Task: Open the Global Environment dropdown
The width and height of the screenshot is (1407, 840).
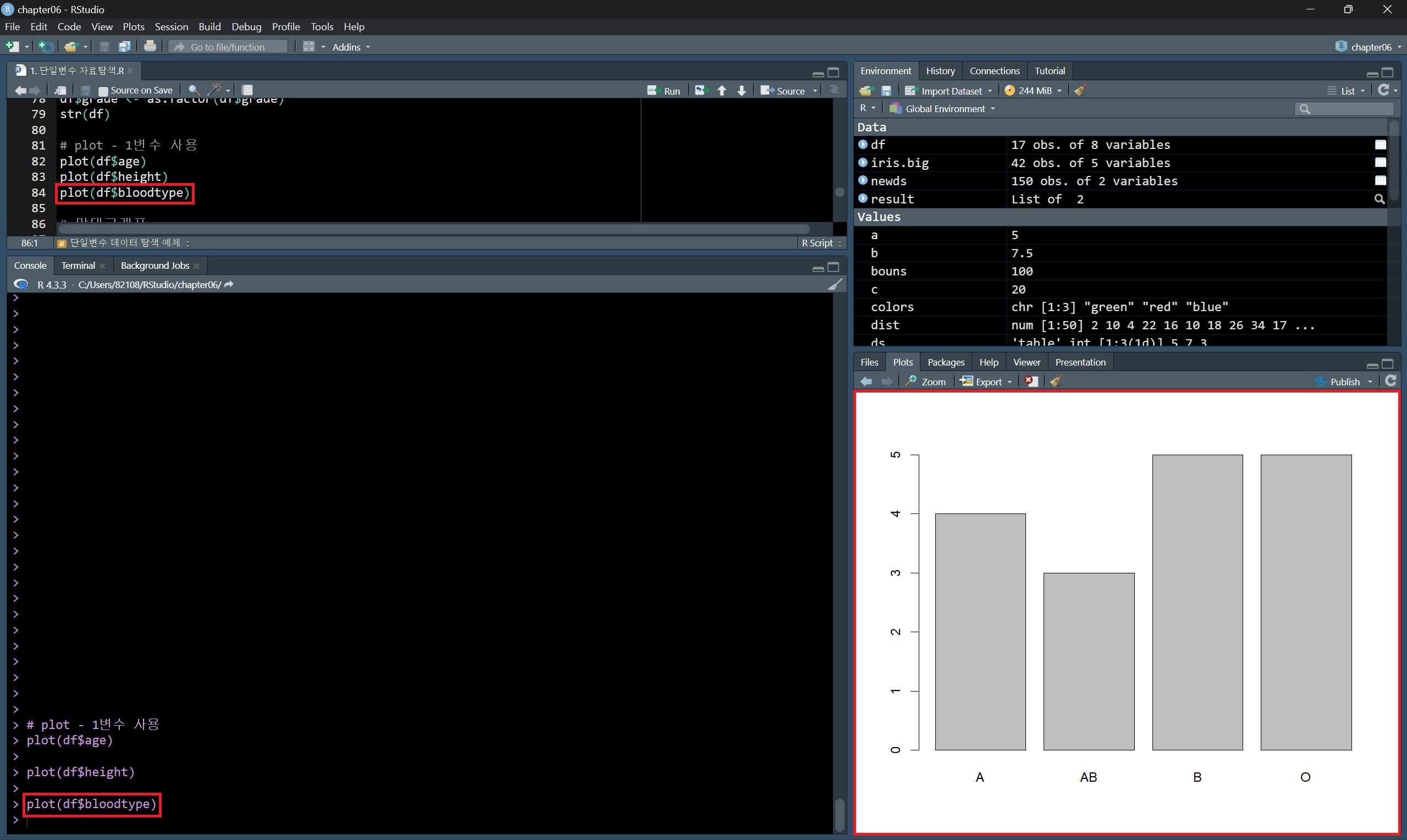Action: click(944, 109)
